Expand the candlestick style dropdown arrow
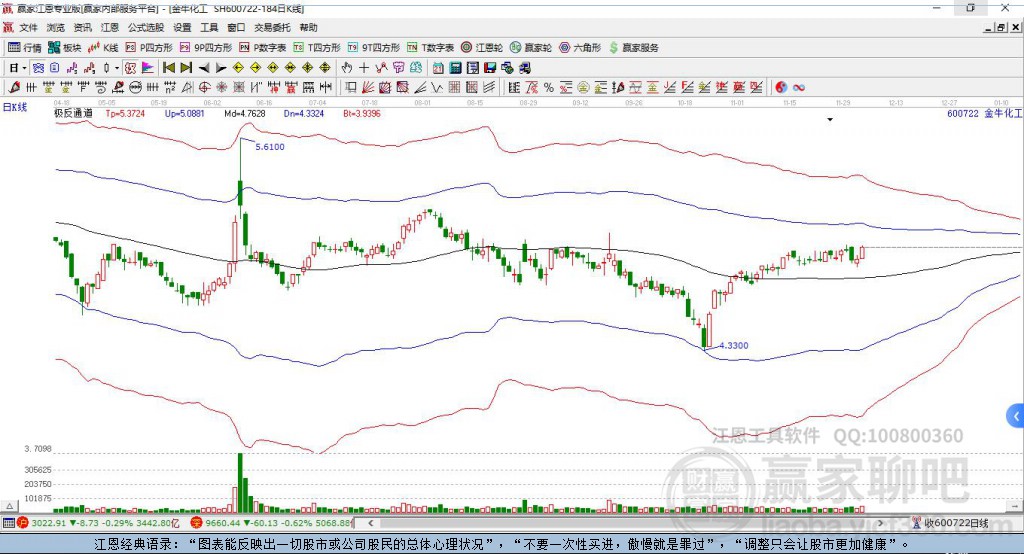 click(x=117, y=68)
